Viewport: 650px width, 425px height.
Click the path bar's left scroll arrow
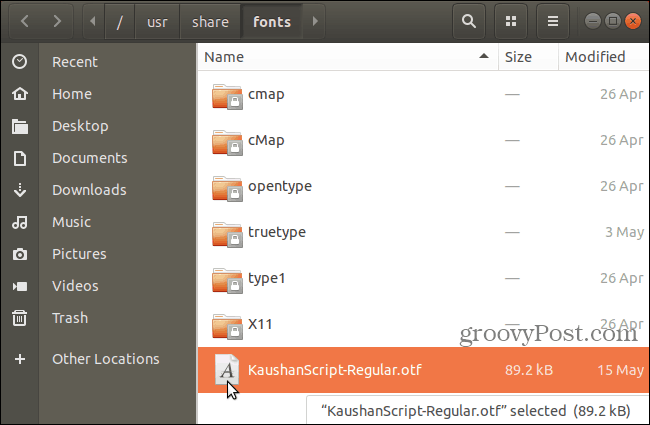[x=93, y=21]
